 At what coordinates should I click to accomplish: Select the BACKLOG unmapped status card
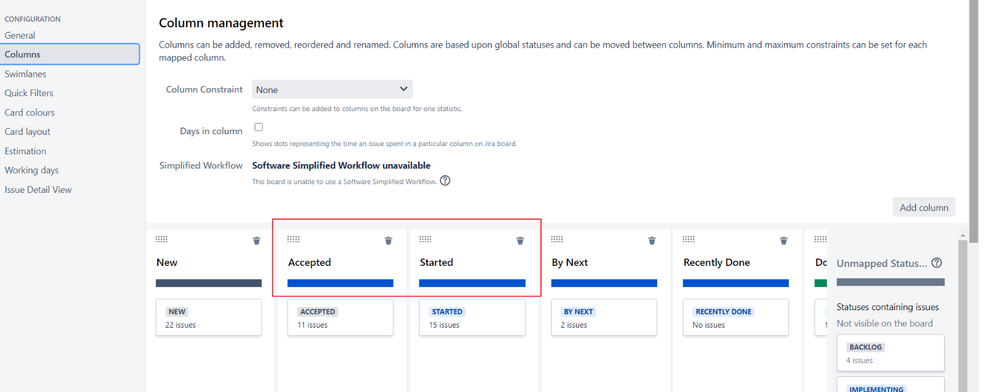[x=890, y=353]
